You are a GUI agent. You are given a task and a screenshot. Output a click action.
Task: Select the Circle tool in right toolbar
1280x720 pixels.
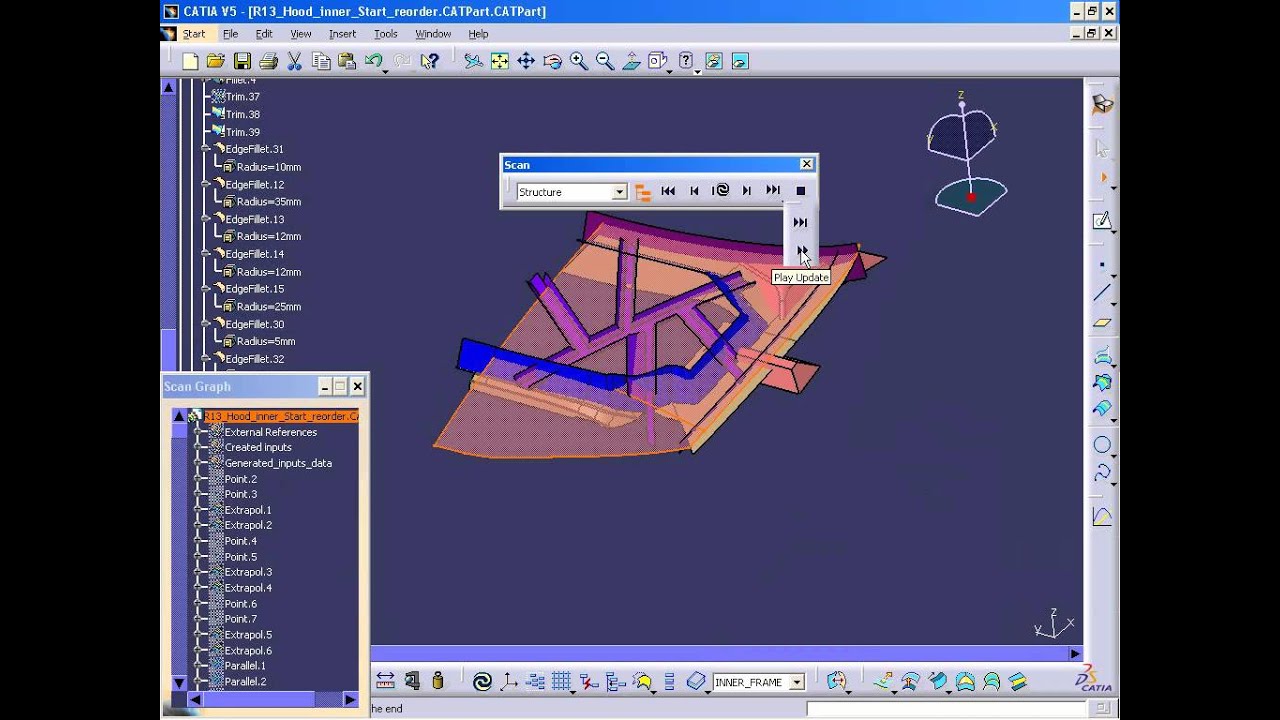point(1102,445)
